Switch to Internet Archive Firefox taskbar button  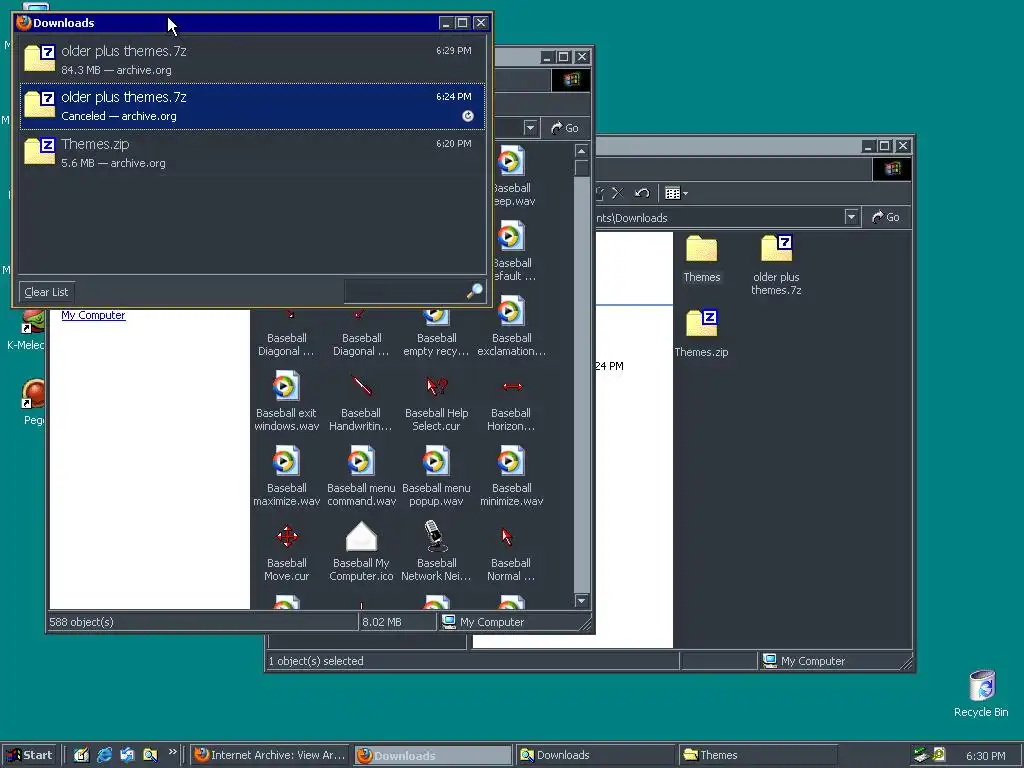270,755
